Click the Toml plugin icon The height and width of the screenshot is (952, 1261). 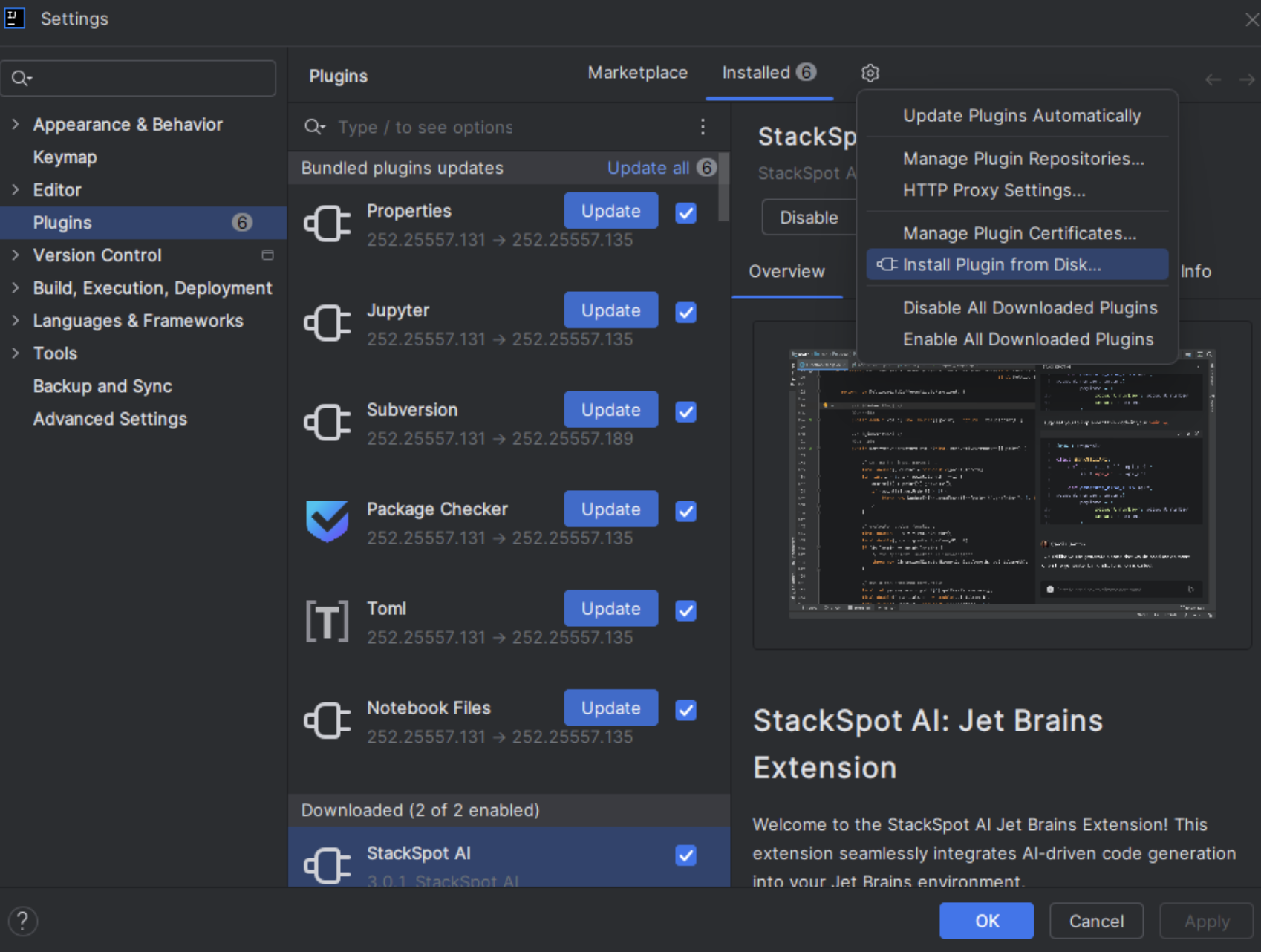tap(327, 621)
